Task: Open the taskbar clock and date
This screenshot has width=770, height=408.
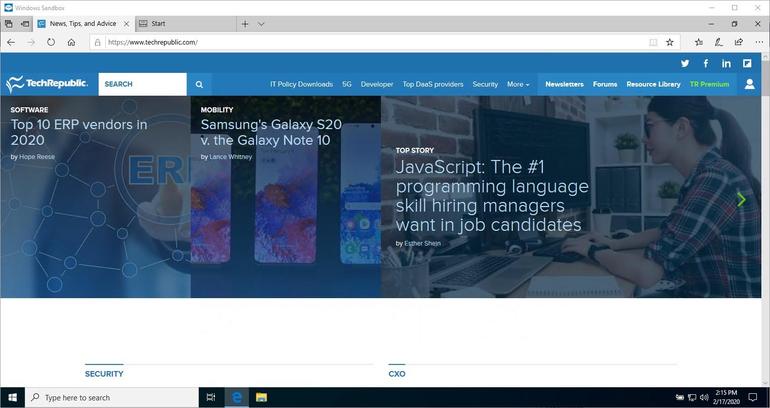Action: tap(726, 397)
